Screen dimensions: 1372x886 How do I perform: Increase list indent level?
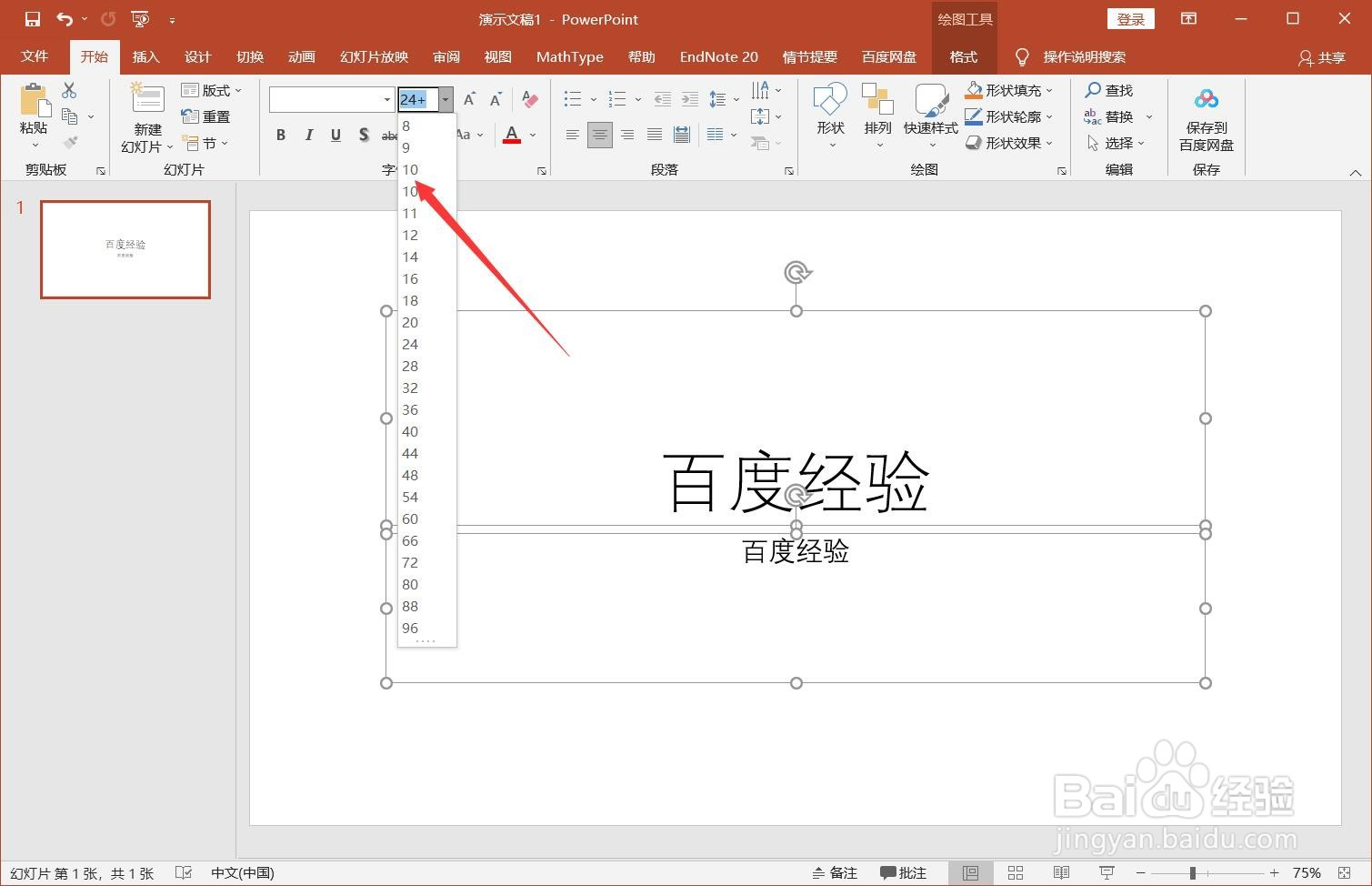(690, 99)
